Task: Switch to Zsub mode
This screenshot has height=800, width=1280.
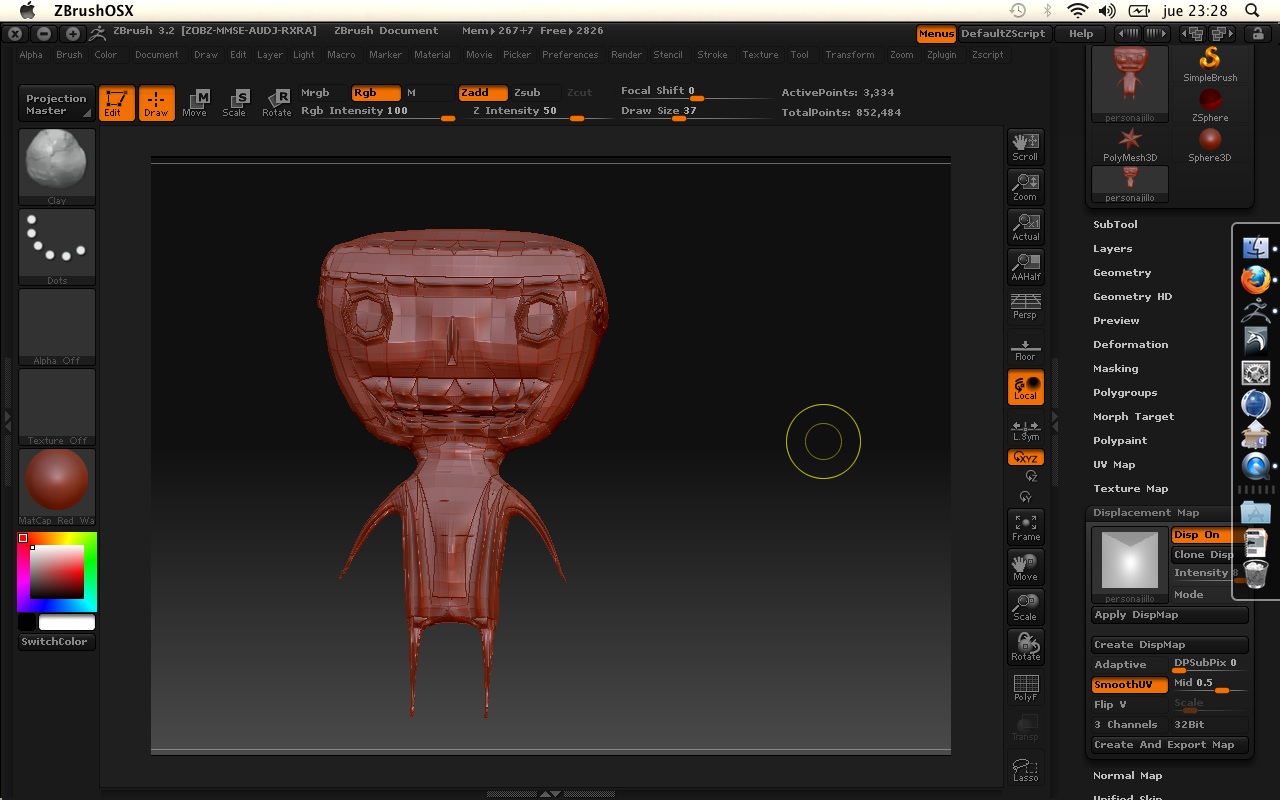Action: pos(534,92)
